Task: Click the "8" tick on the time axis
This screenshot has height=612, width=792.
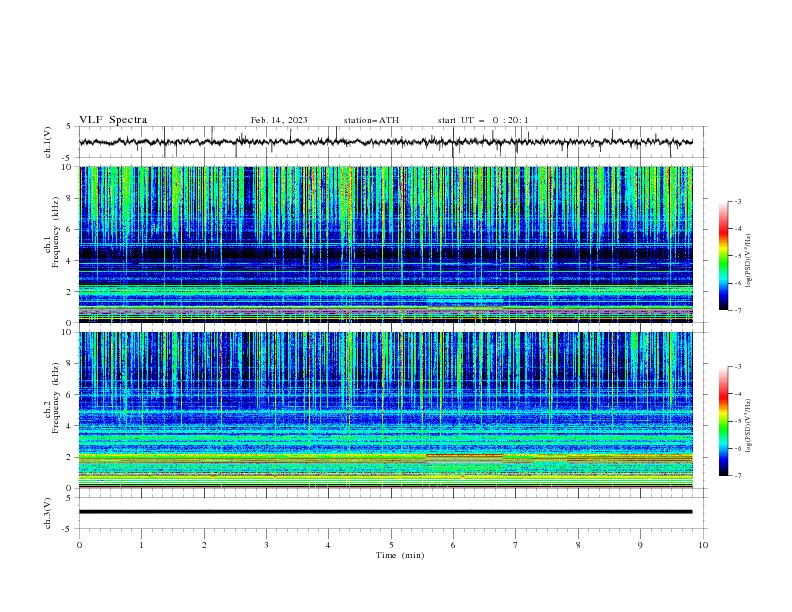Action: [578, 545]
